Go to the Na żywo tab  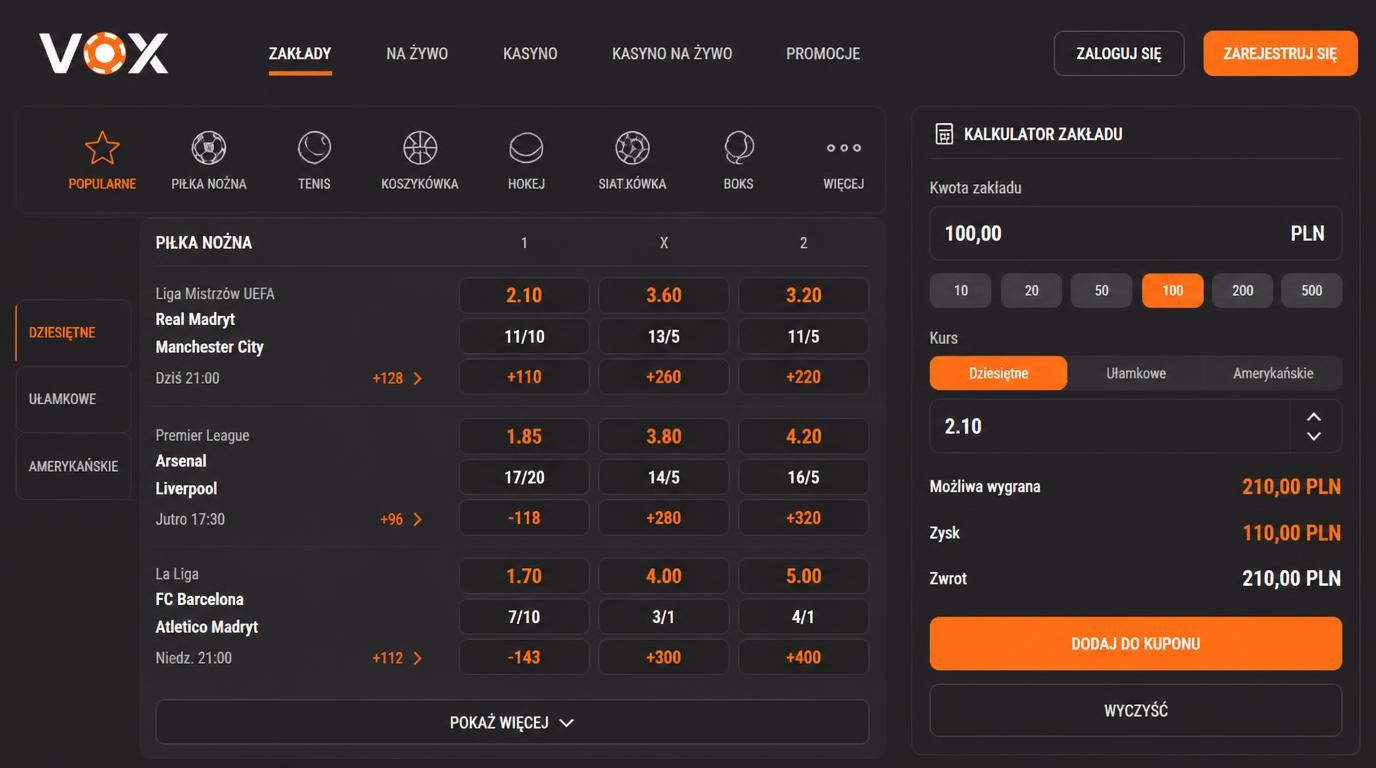click(x=417, y=54)
